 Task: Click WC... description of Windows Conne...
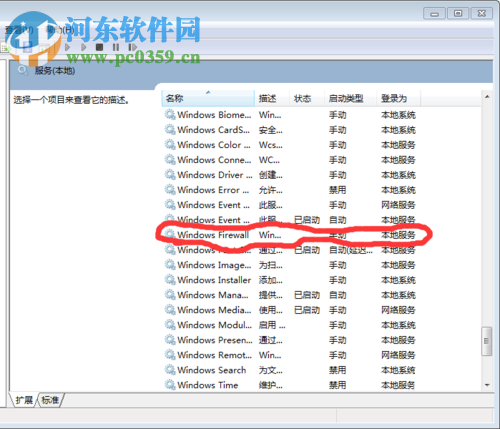(x=269, y=160)
